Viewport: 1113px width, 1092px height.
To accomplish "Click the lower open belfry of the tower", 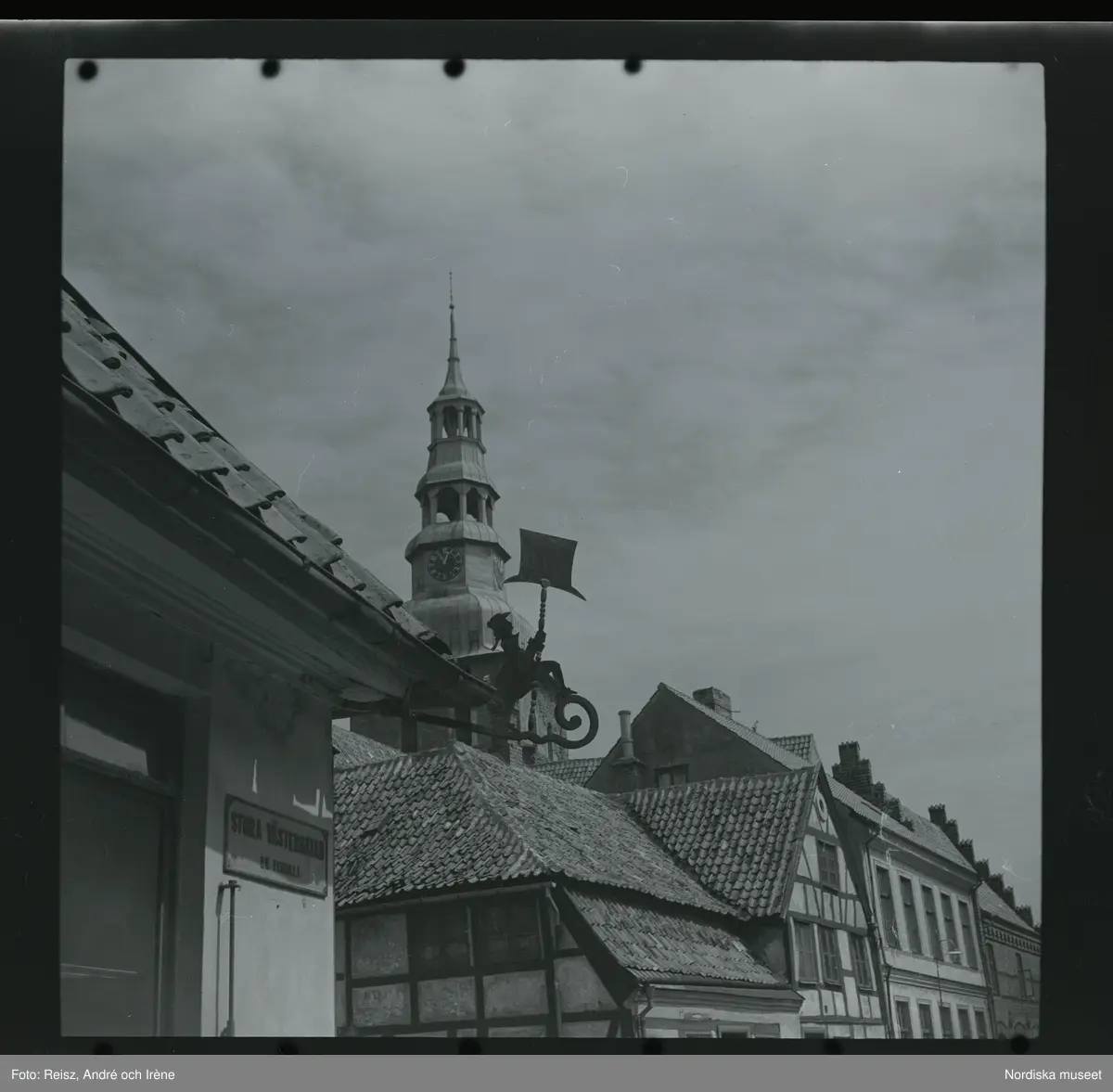I will 451,503.
